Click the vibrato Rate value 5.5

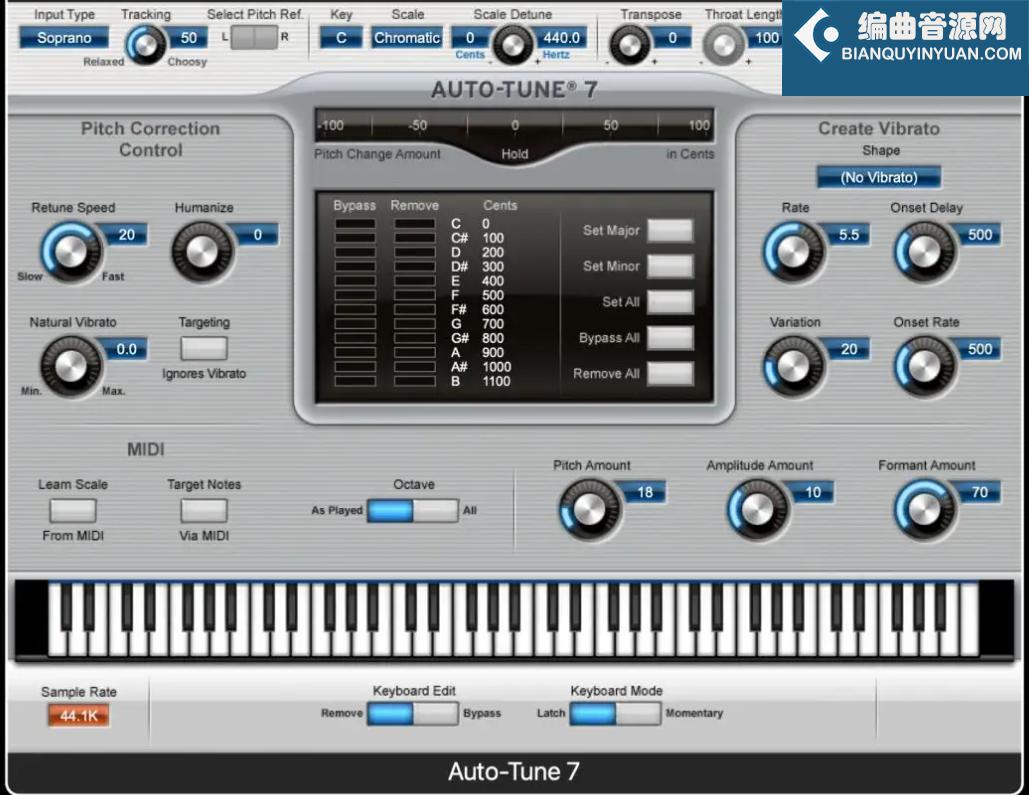(849, 234)
